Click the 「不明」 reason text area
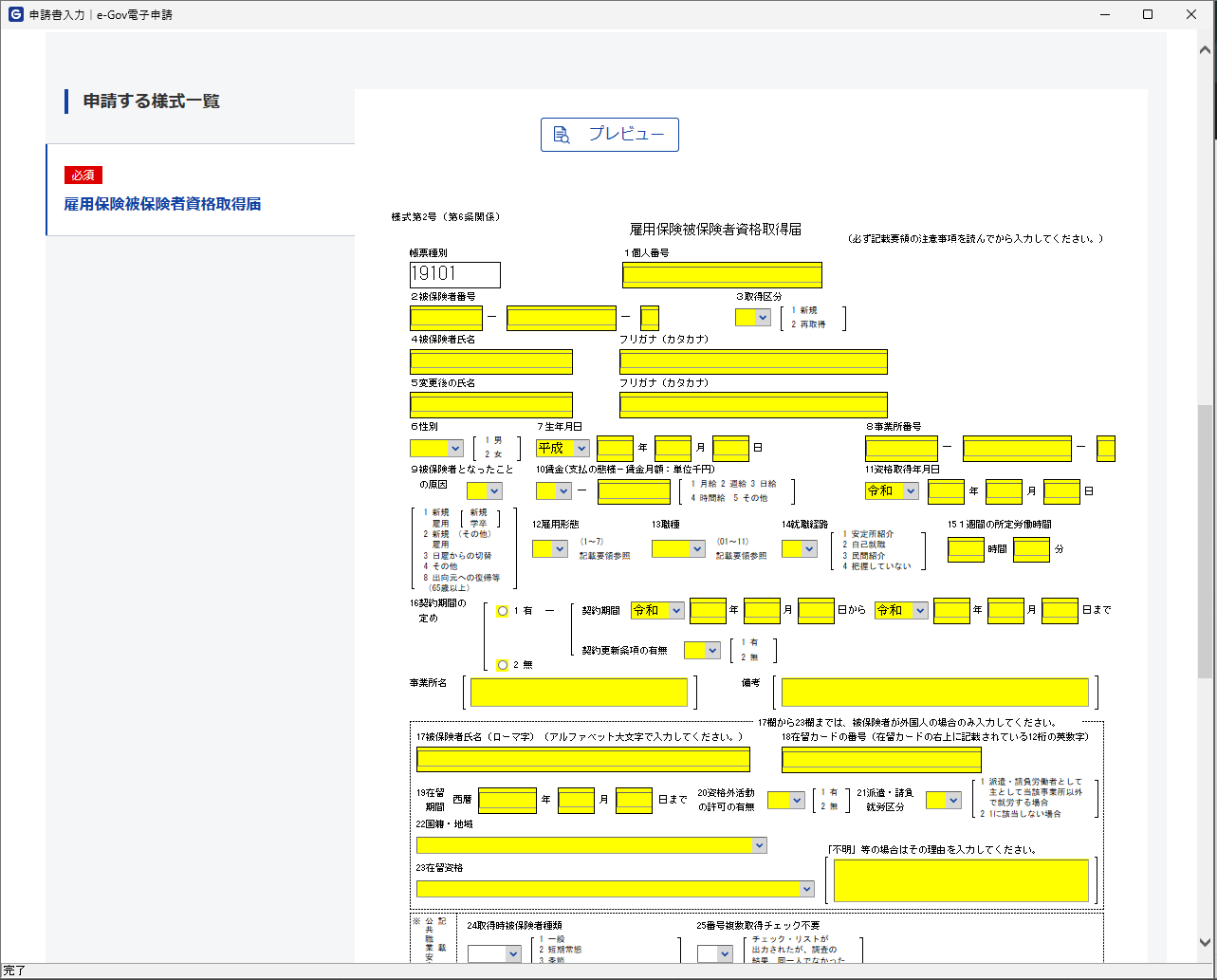Screen dimensions: 1217x980 (x=961, y=880)
